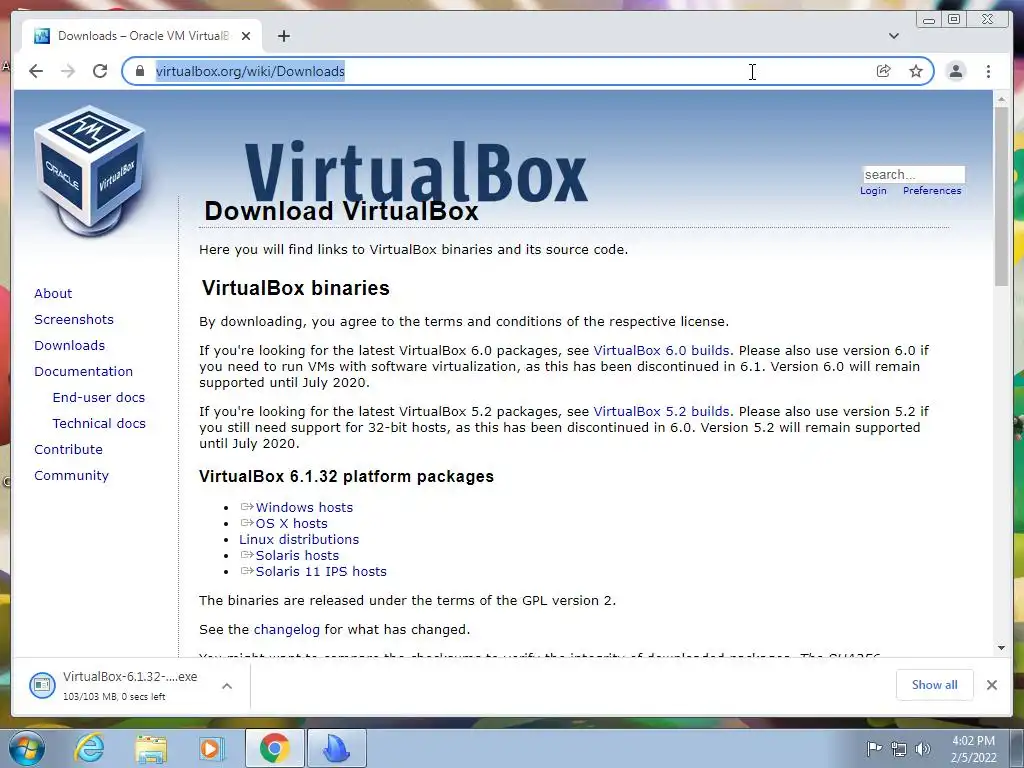The width and height of the screenshot is (1024, 768).
Task: Download the Solaris hosts package
Action: point(297,556)
